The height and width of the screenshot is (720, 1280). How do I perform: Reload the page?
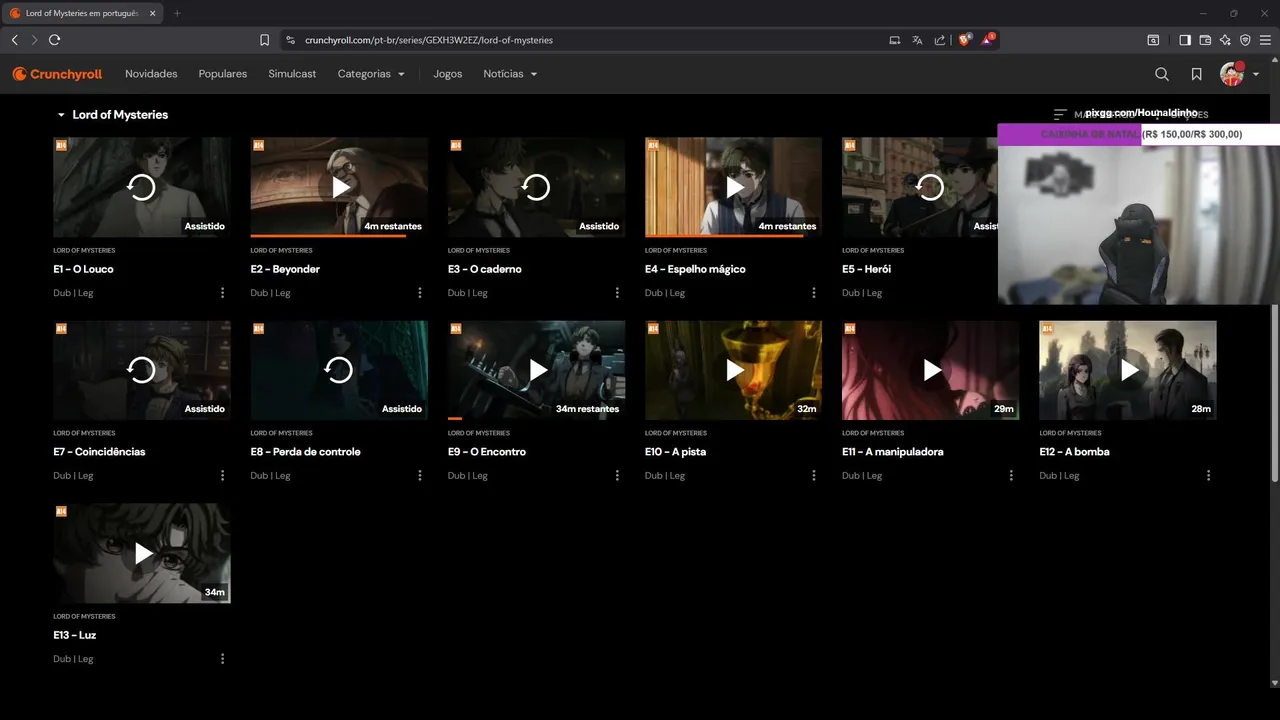pyautogui.click(x=54, y=40)
